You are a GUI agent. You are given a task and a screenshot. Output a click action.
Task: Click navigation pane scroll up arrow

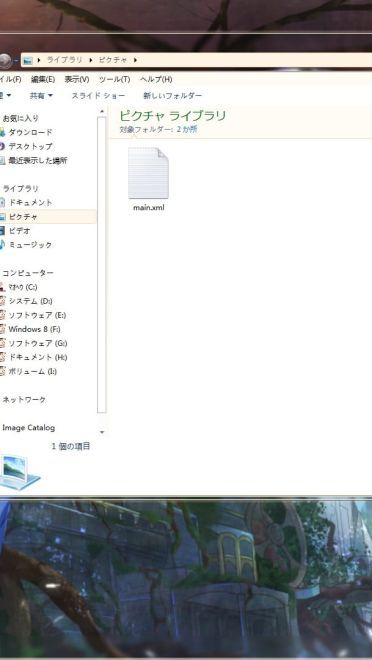pyautogui.click(x=101, y=112)
